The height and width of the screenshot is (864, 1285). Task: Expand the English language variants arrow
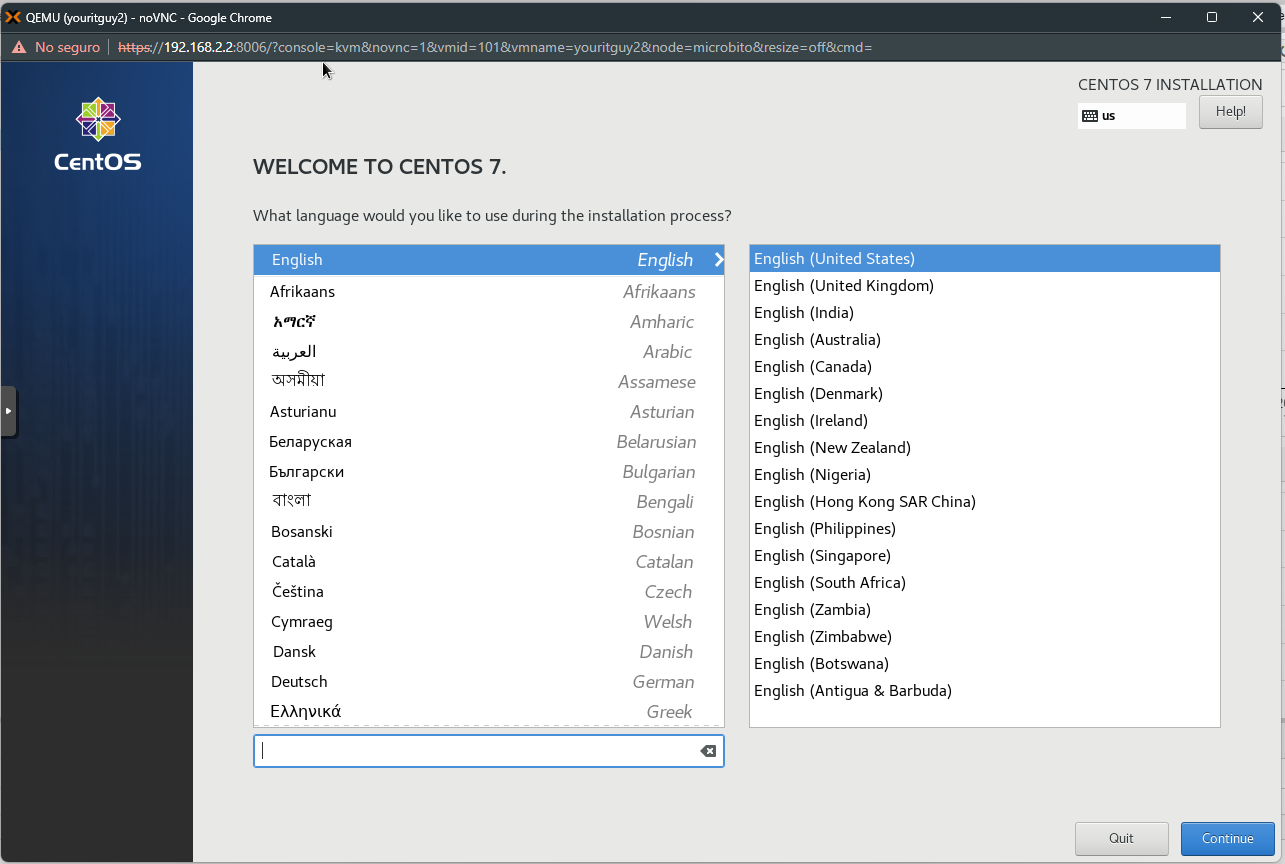717,259
